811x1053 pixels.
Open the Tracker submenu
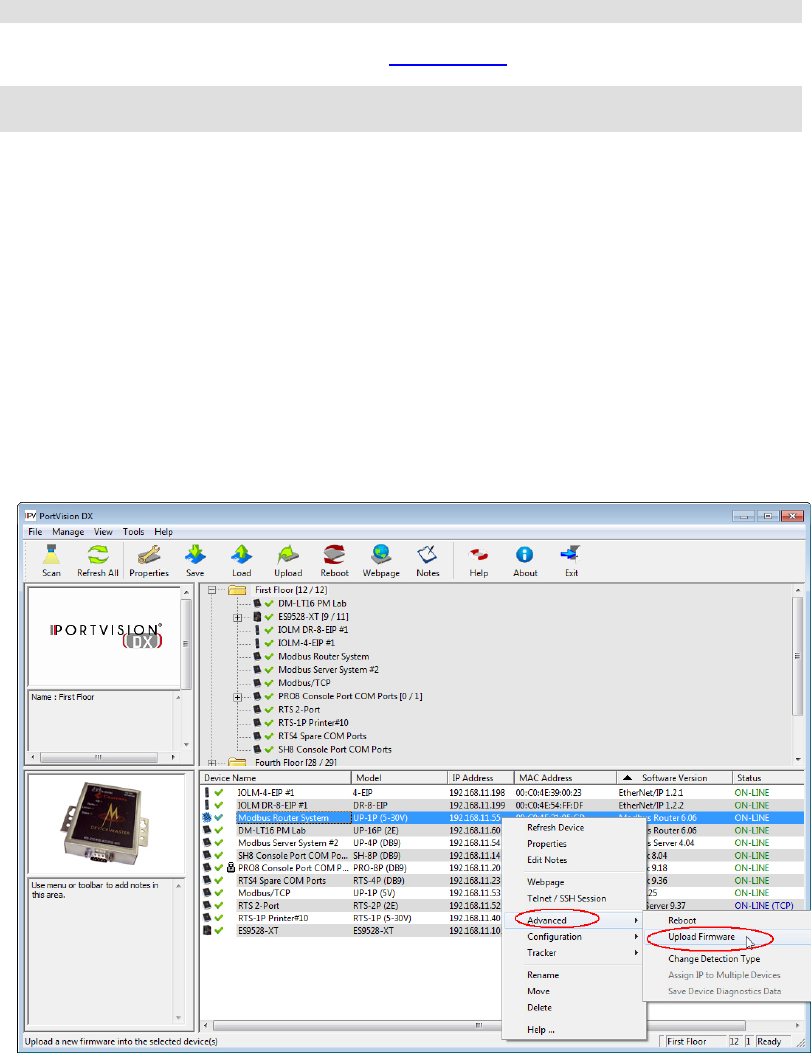pyautogui.click(x=574, y=952)
